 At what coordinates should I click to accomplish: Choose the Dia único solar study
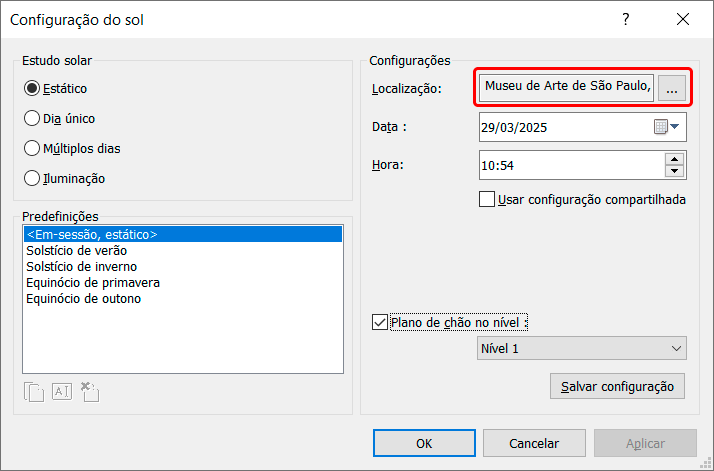tap(32, 118)
